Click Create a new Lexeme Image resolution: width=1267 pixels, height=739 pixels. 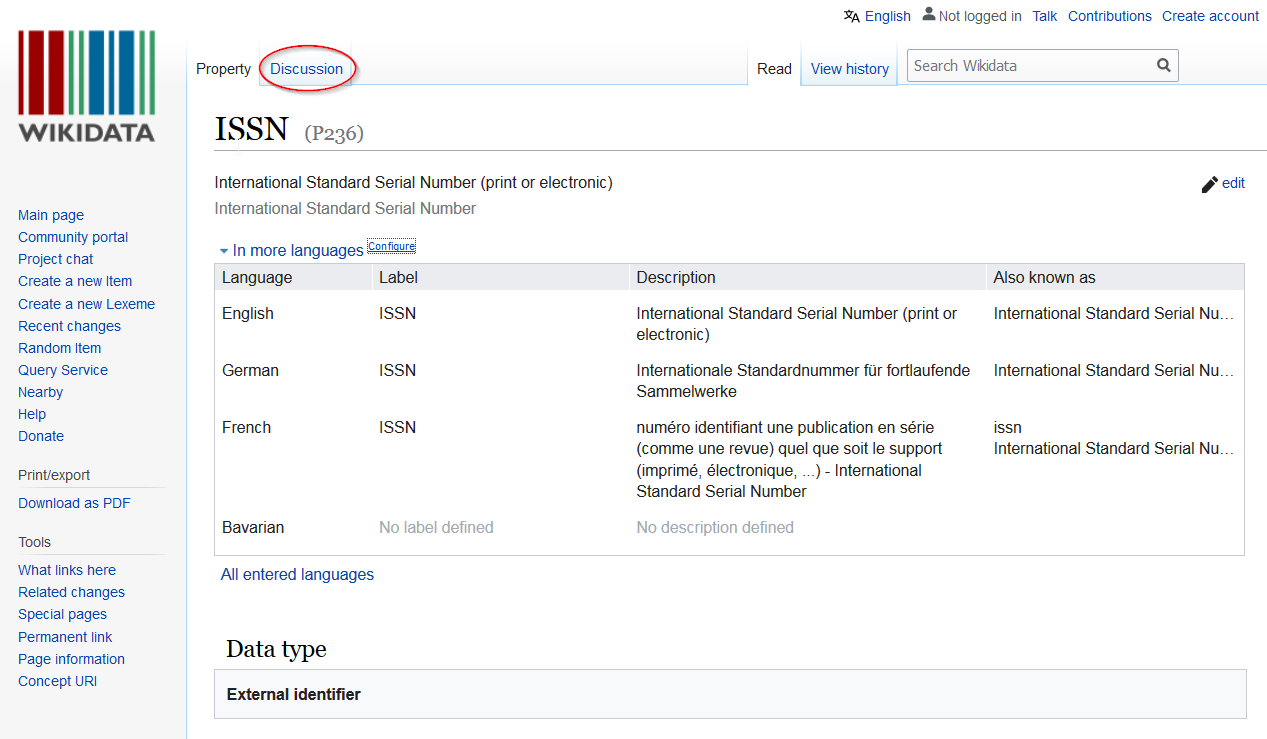[86, 304]
